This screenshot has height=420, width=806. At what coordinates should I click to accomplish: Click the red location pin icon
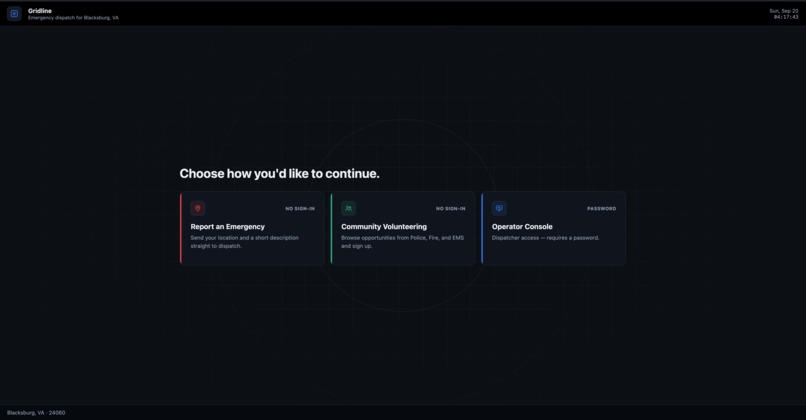point(198,208)
